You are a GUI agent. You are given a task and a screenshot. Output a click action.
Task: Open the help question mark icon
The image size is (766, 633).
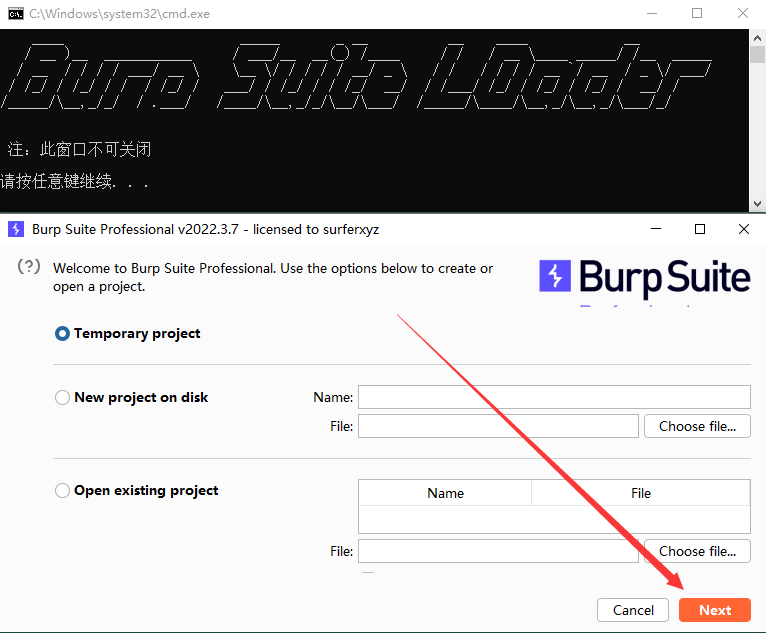29,267
